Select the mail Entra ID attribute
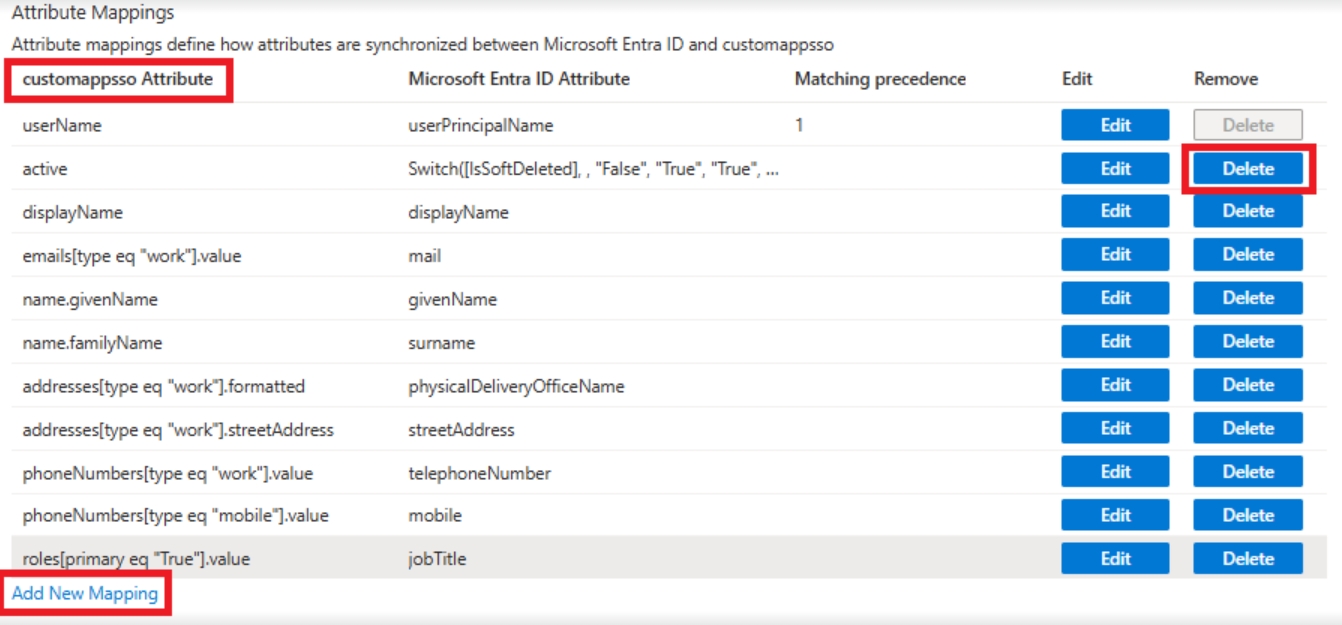The width and height of the screenshot is (1342, 625). tap(425, 256)
